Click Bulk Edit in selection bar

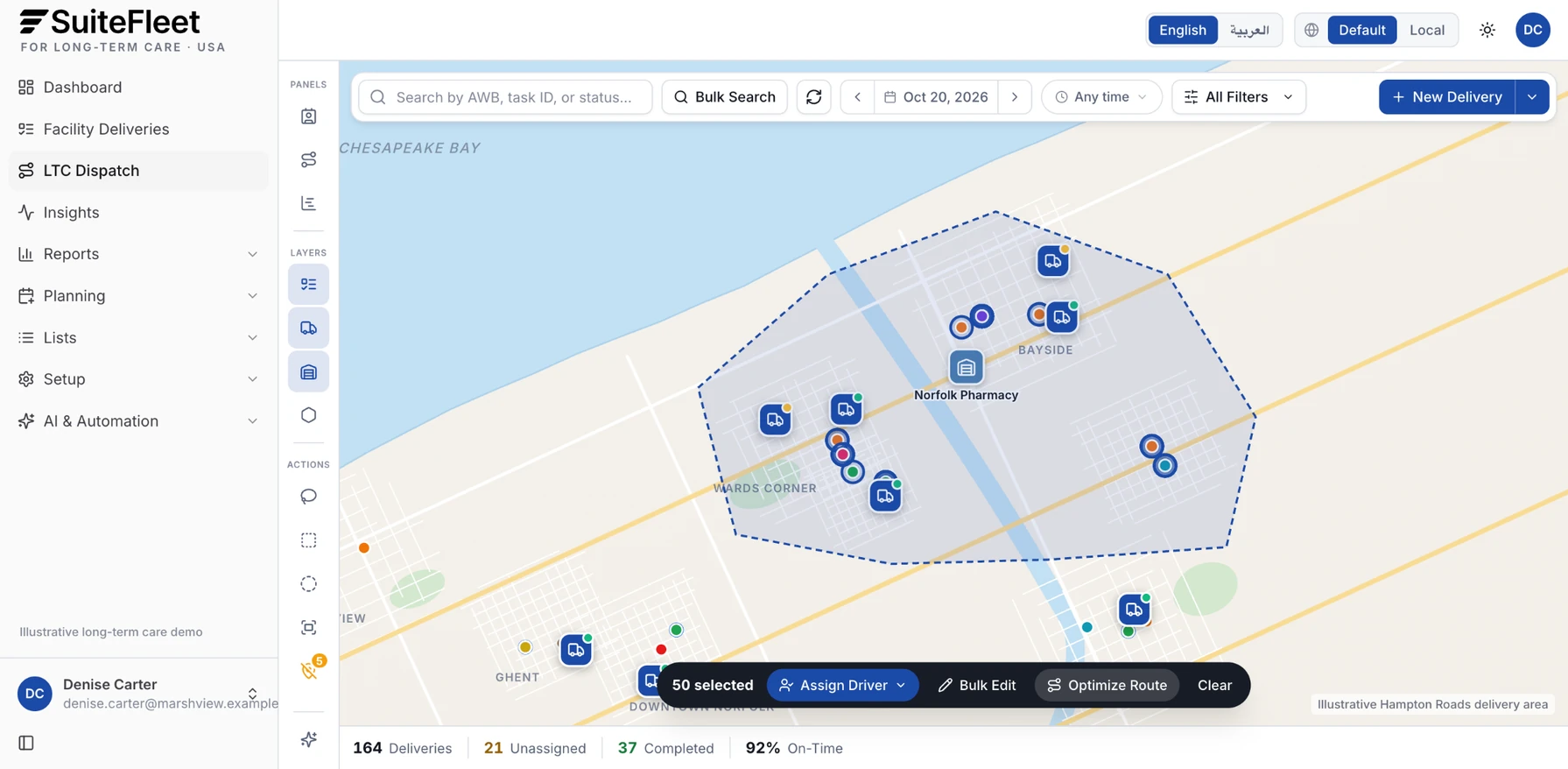(976, 685)
